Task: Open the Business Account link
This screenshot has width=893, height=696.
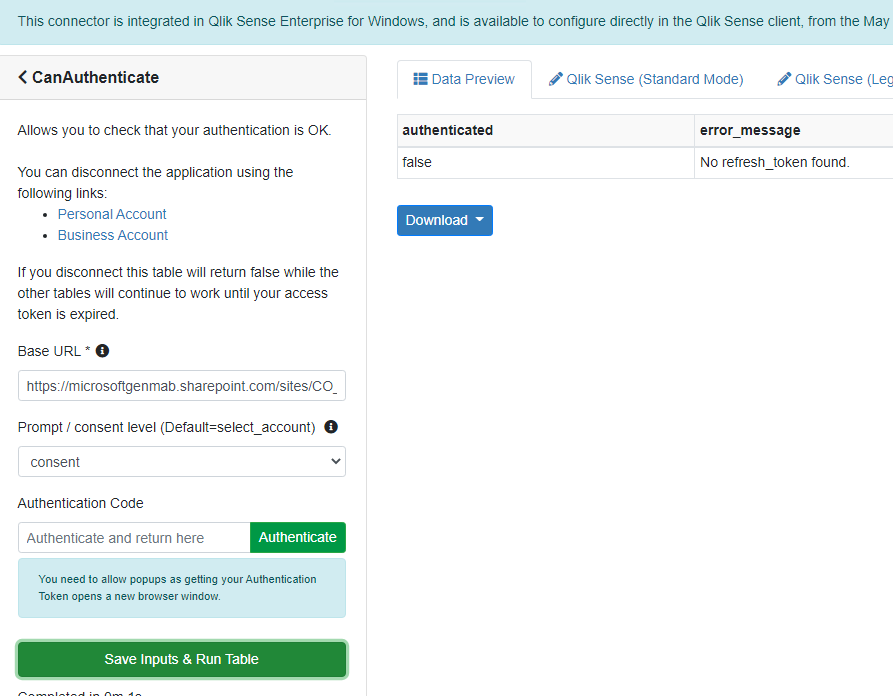Action: [113, 235]
